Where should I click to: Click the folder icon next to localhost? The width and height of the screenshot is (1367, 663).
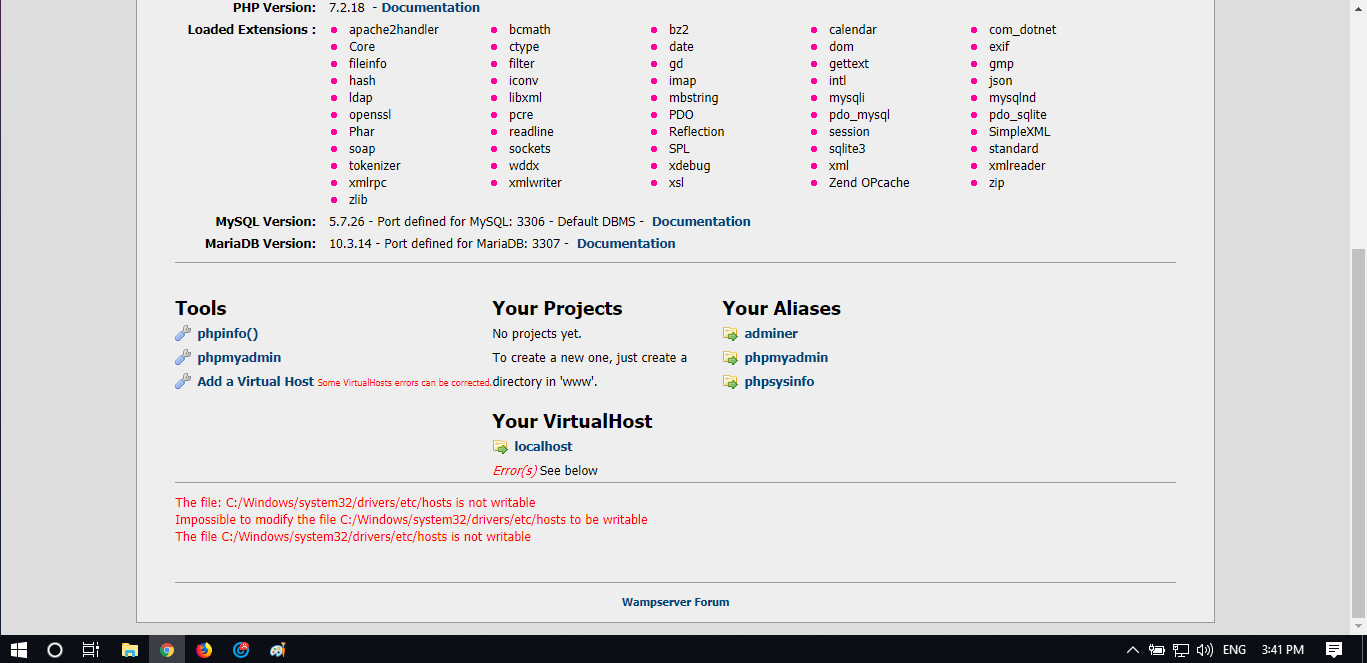pos(501,447)
